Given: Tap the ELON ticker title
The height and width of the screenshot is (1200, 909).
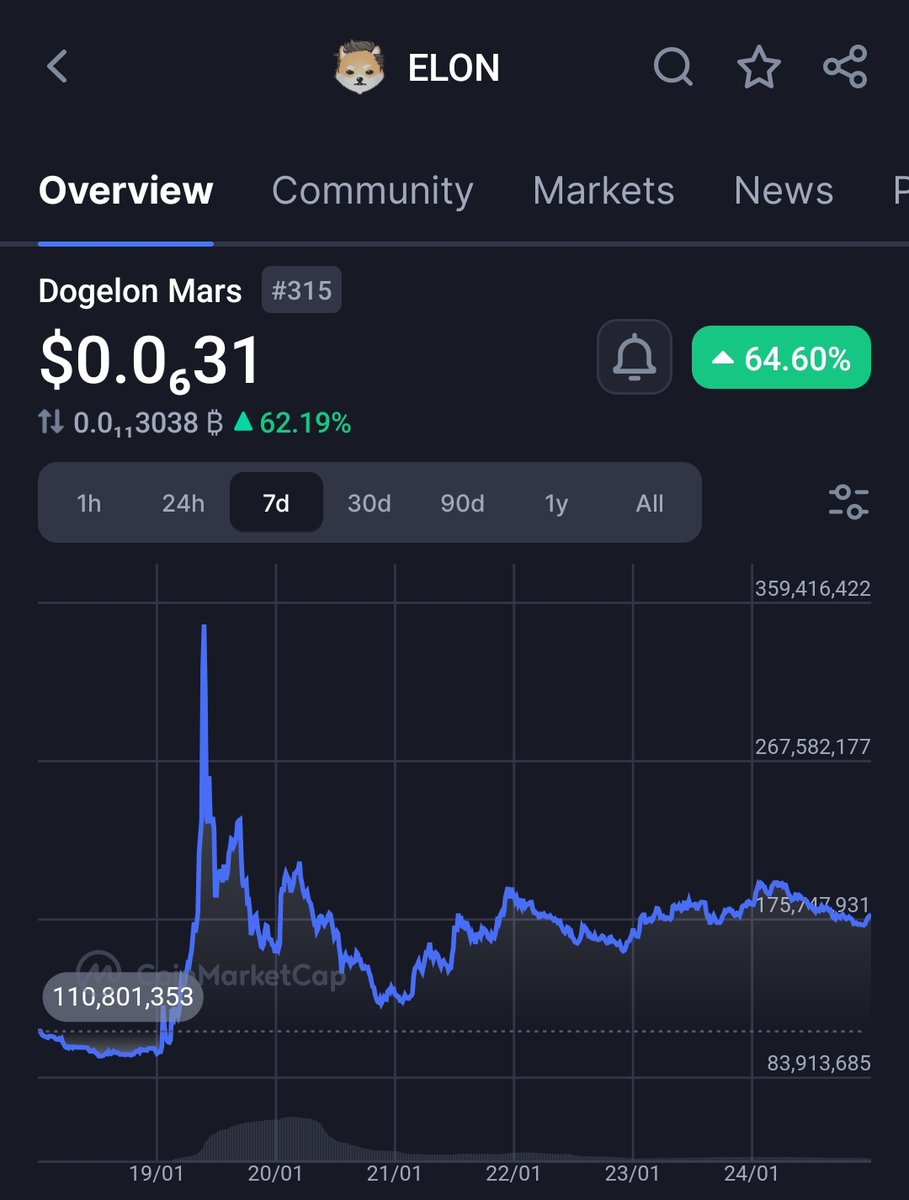Looking at the screenshot, I should click(453, 68).
